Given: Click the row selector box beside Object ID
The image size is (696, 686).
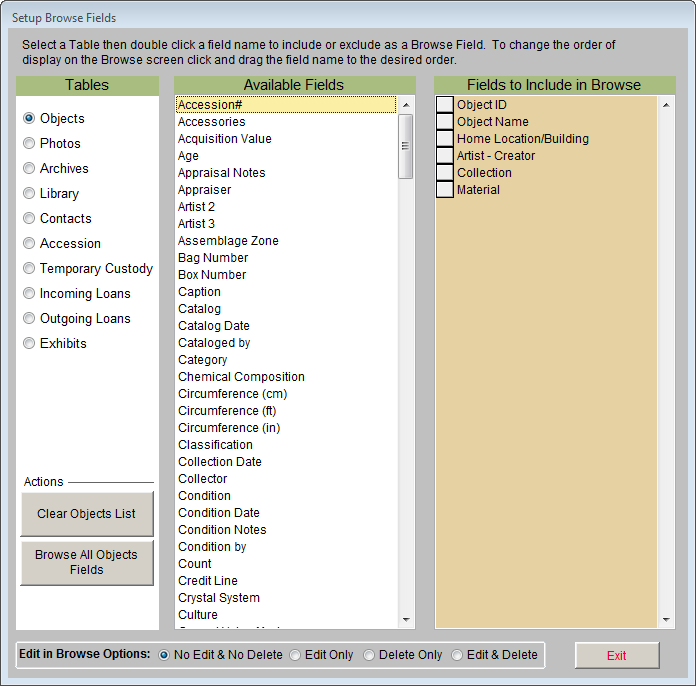Looking at the screenshot, I should [445, 105].
